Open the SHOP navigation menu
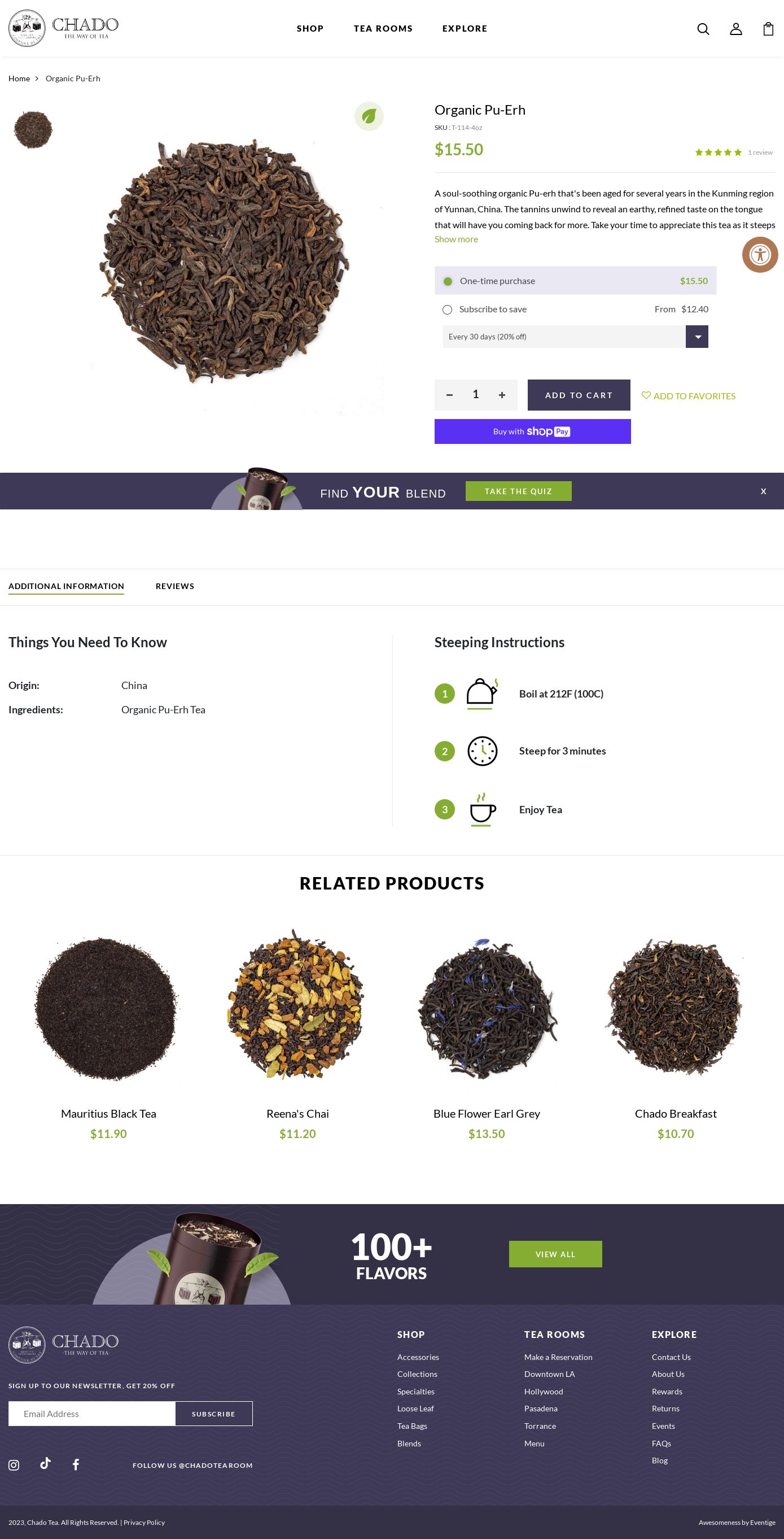784x1539 pixels. 310,29
